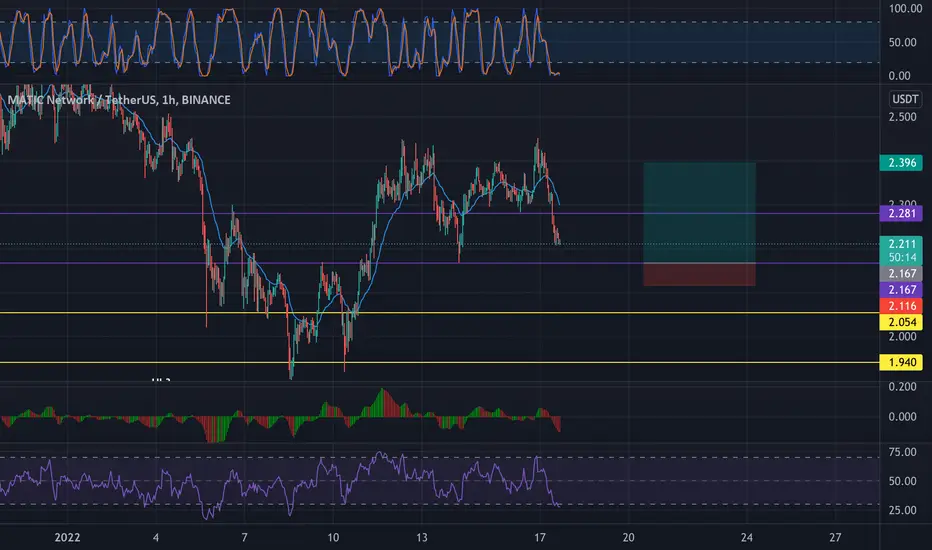This screenshot has width=932, height=550.
Task: Select the red stop-loss zone of position
Action: (x=700, y=274)
